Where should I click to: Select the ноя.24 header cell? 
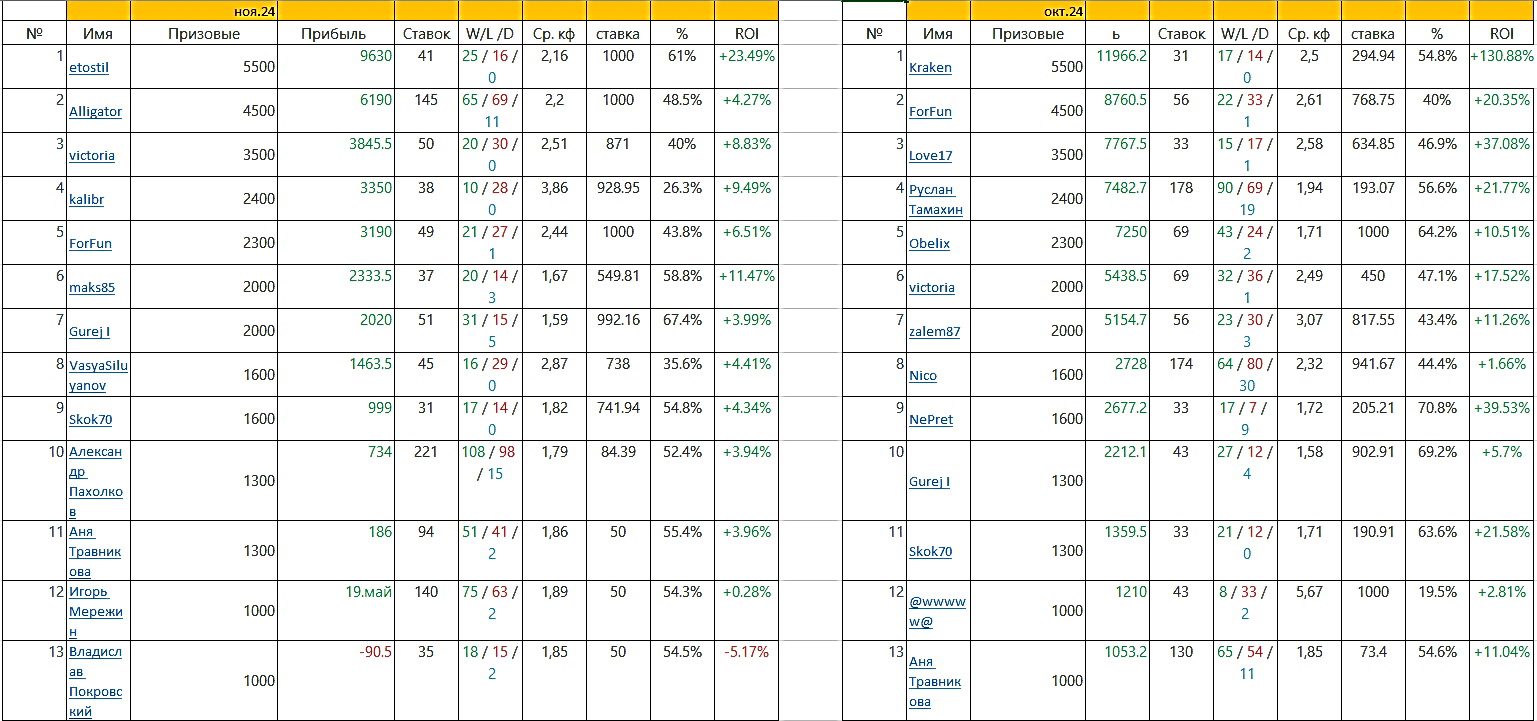[x=205, y=12]
